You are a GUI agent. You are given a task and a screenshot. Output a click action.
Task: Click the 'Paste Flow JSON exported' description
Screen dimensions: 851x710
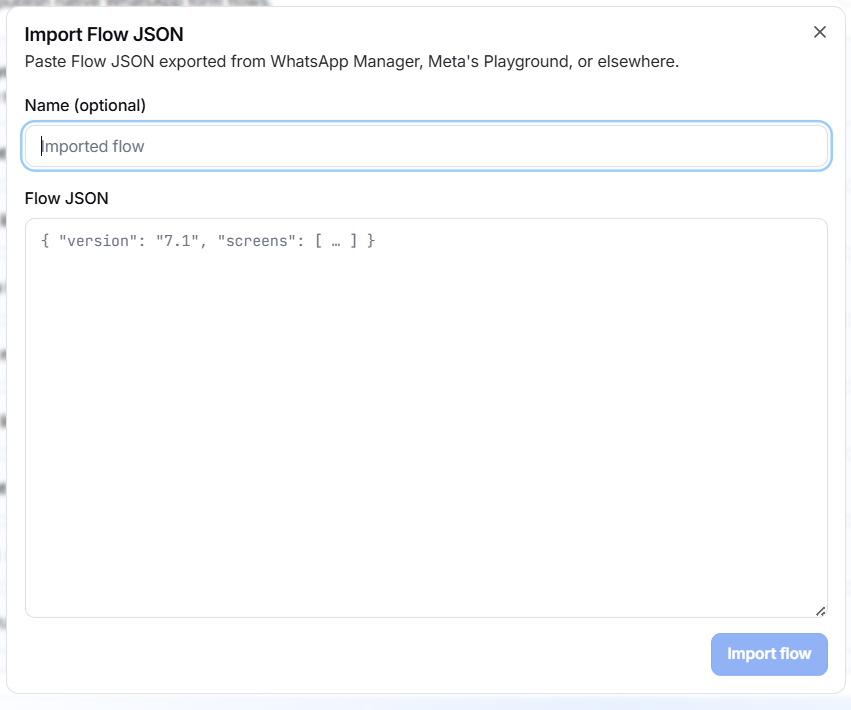click(x=352, y=61)
